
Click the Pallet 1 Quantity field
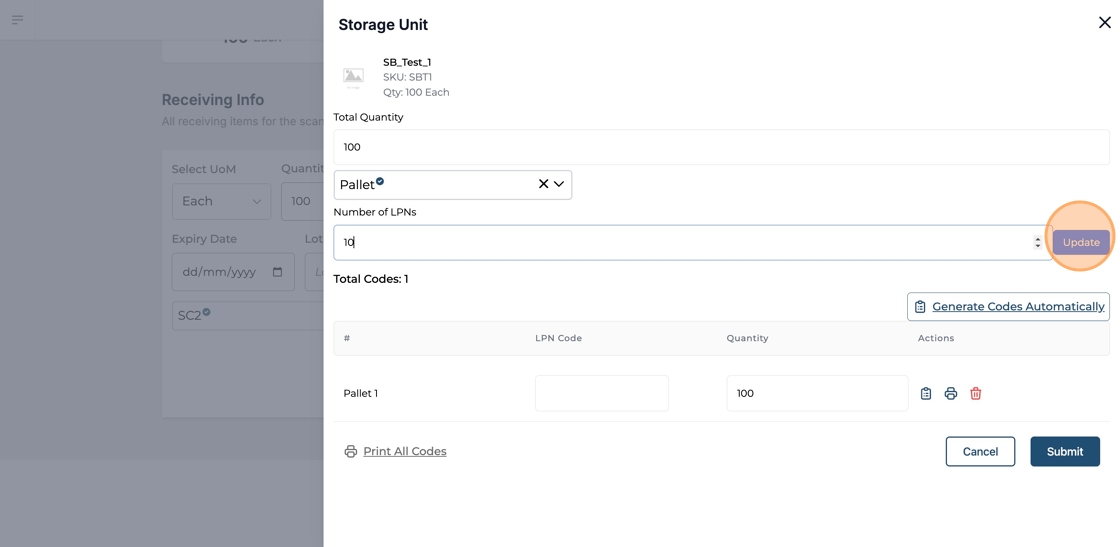point(816,394)
